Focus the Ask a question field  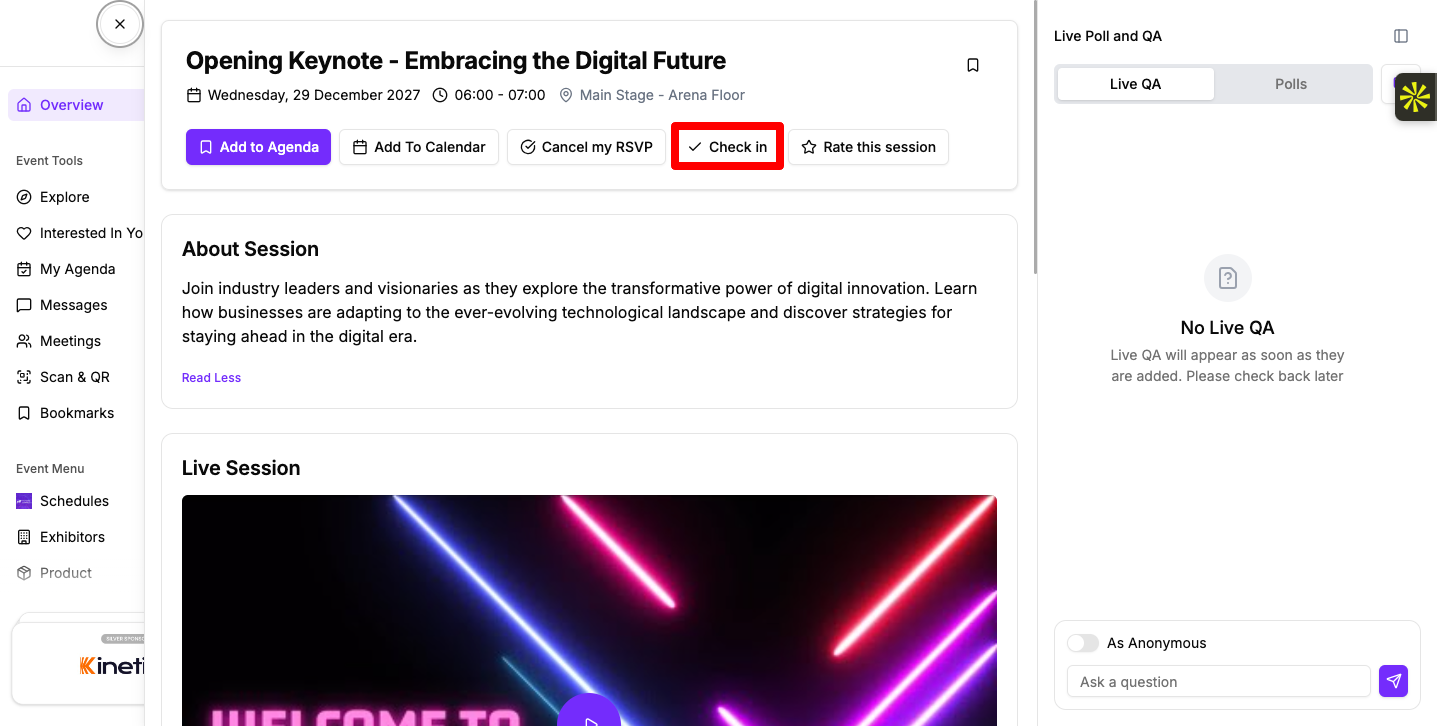tap(1219, 681)
